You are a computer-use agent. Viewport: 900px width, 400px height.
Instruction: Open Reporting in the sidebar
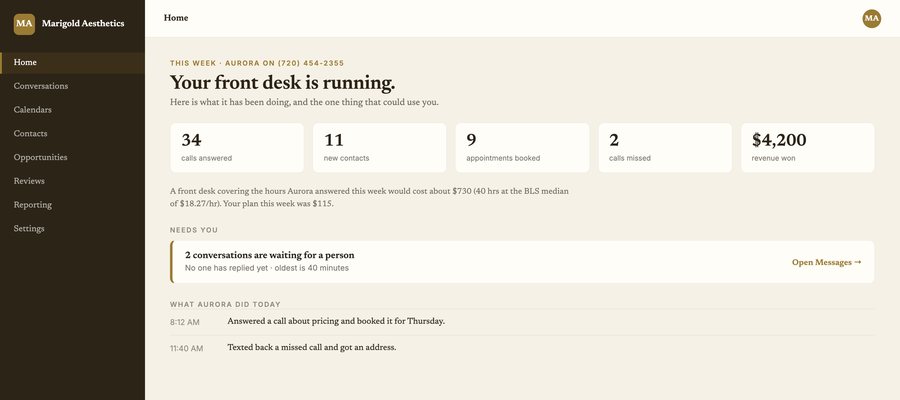click(x=72, y=205)
